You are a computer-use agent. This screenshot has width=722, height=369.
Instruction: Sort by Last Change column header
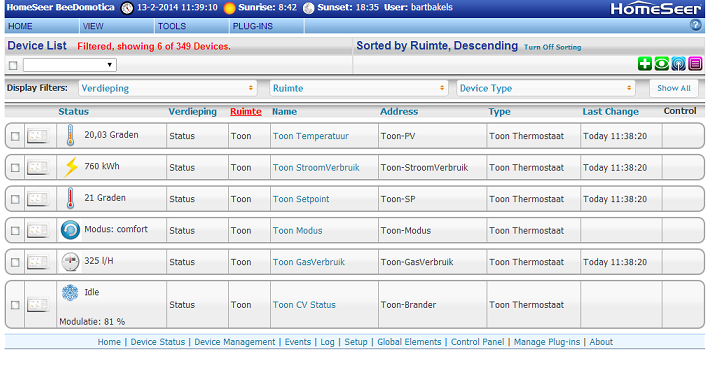pos(611,111)
